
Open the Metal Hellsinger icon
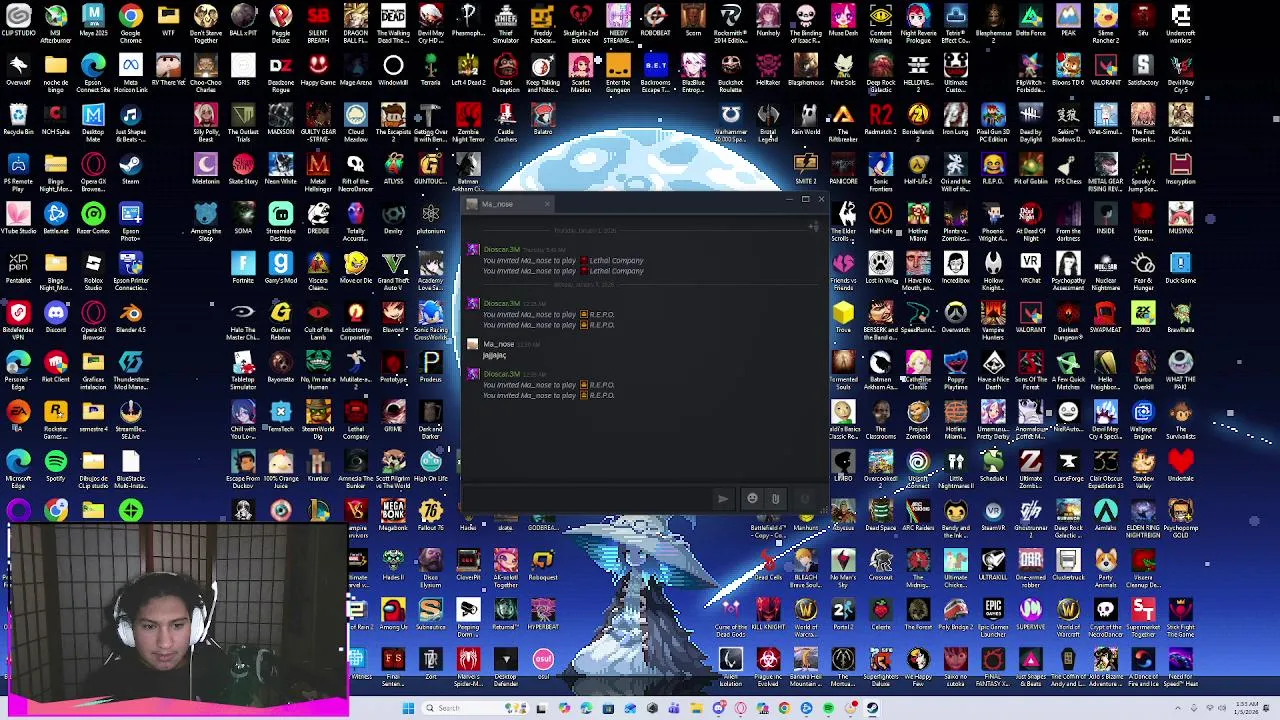(x=318, y=170)
